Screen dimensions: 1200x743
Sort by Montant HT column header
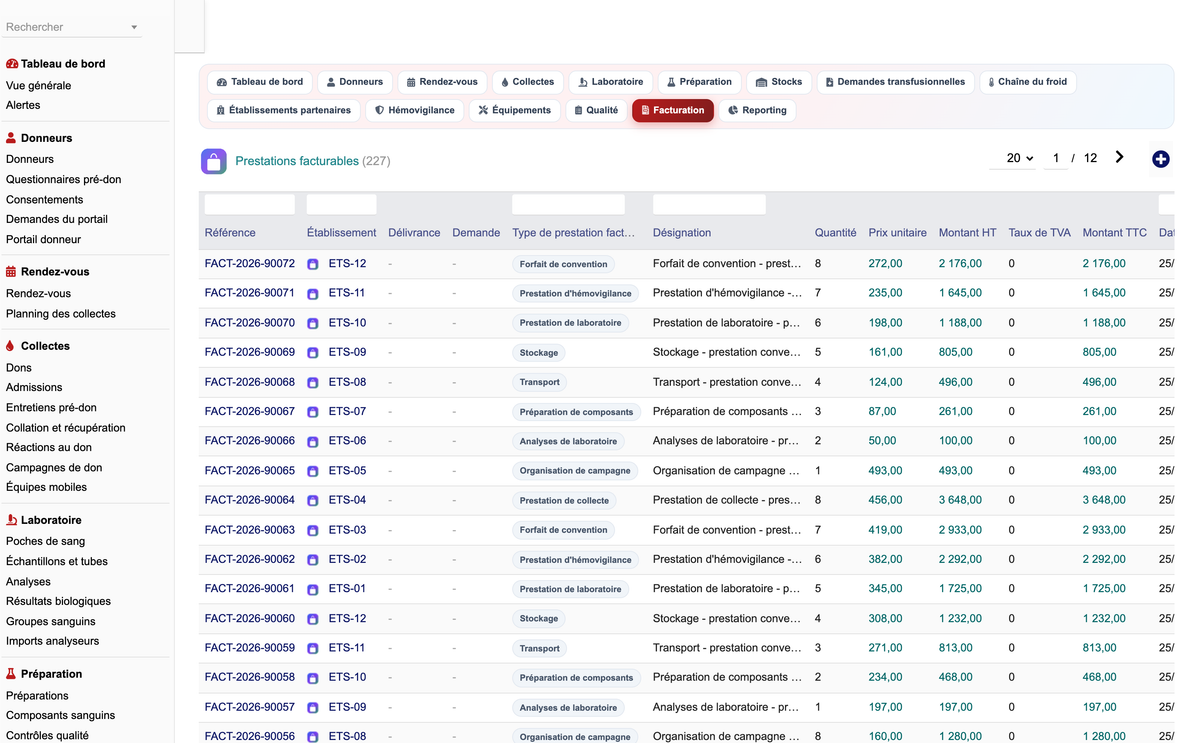click(x=967, y=233)
